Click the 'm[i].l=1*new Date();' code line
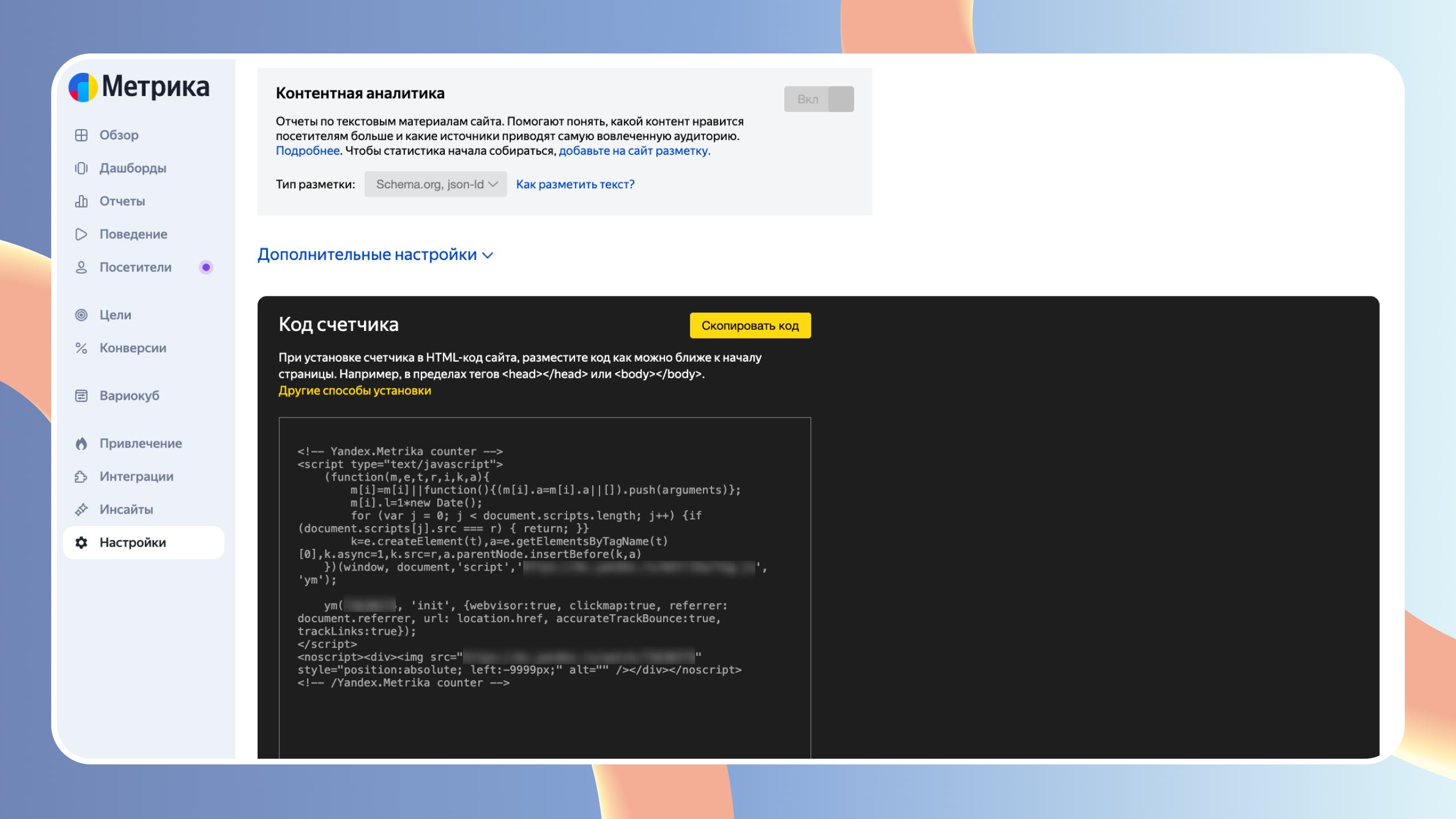1456x819 pixels. [416, 503]
